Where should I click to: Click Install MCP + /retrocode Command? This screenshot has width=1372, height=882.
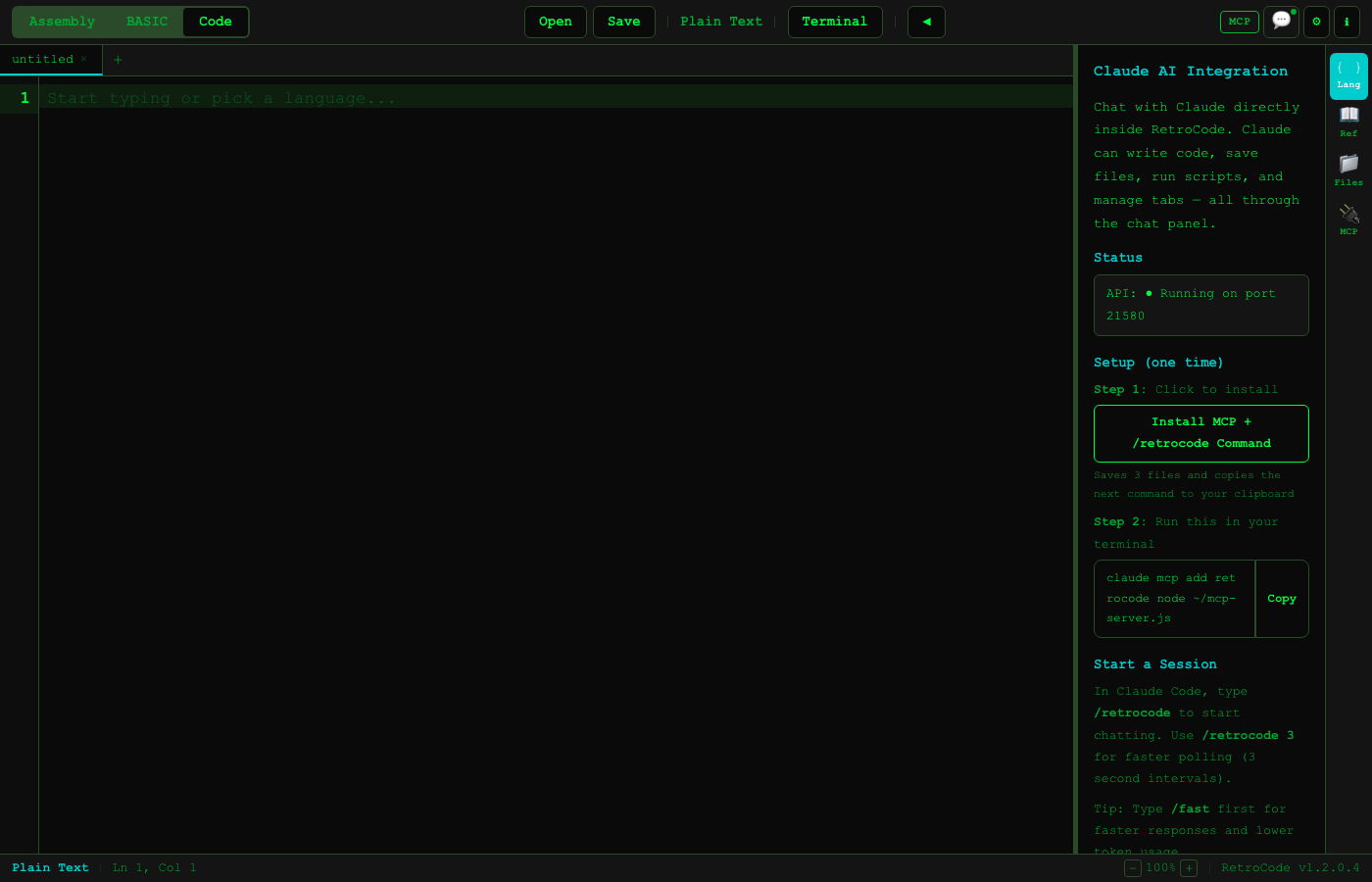click(1200, 432)
